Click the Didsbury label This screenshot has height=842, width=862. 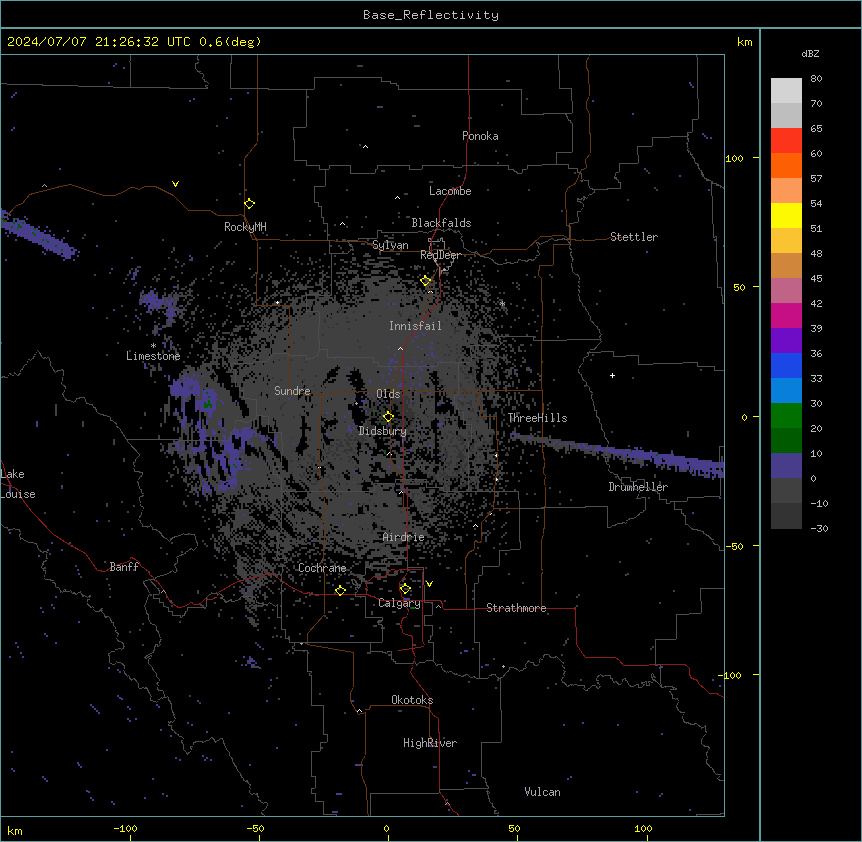[x=383, y=431]
